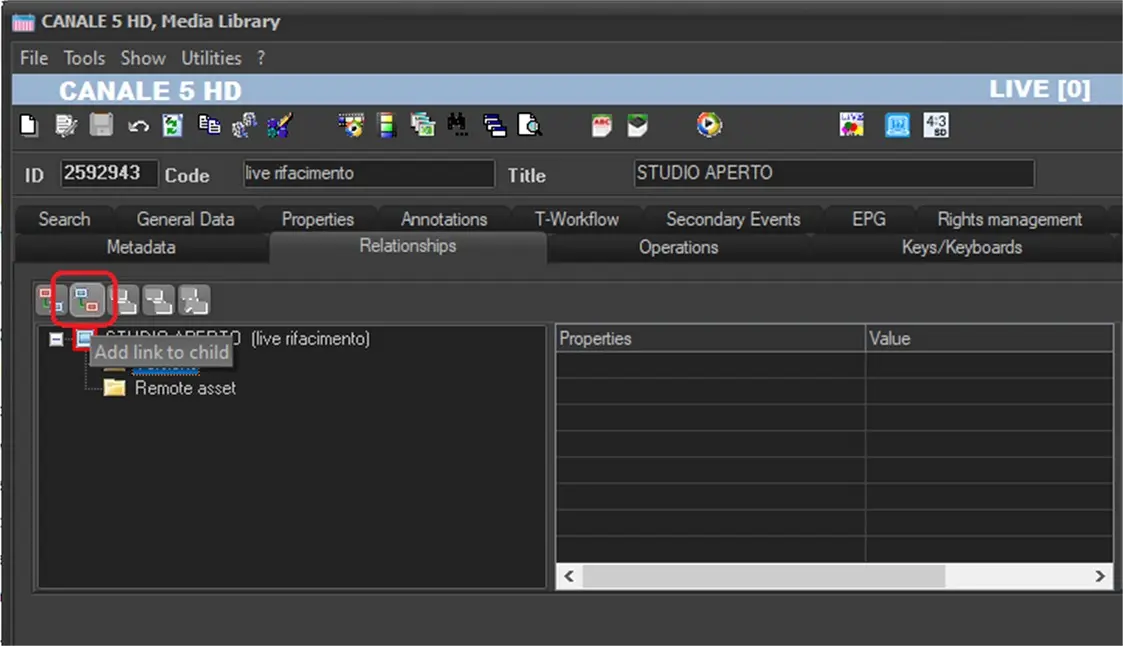This screenshot has height=646, width=1123.
Task: Open the Utilities menu
Action: point(211,58)
